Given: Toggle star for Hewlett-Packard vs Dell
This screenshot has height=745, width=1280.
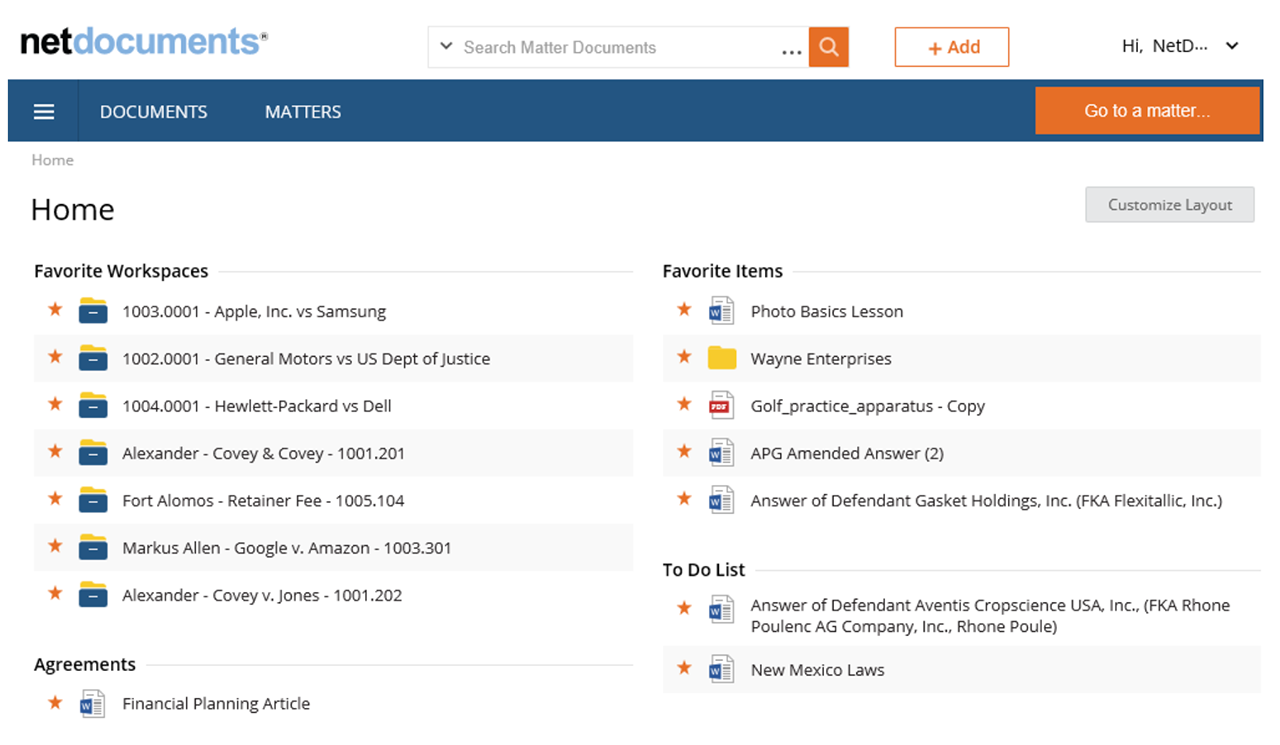Looking at the screenshot, I should [x=55, y=404].
